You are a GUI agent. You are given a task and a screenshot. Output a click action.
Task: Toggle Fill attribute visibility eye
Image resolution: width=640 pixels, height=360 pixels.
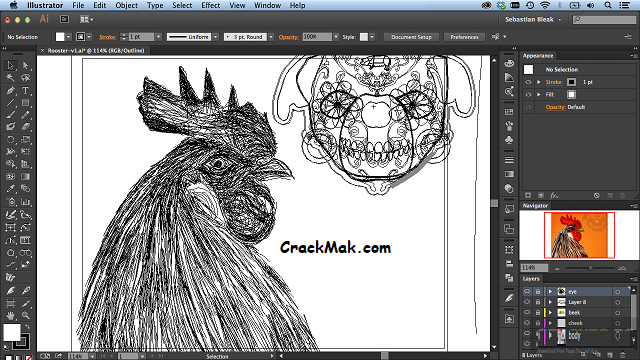click(529, 94)
